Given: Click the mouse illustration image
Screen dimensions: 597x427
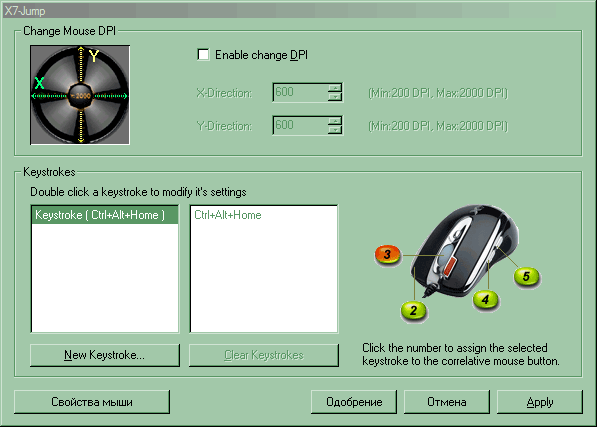Looking at the screenshot, I should [x=465, y=250].
